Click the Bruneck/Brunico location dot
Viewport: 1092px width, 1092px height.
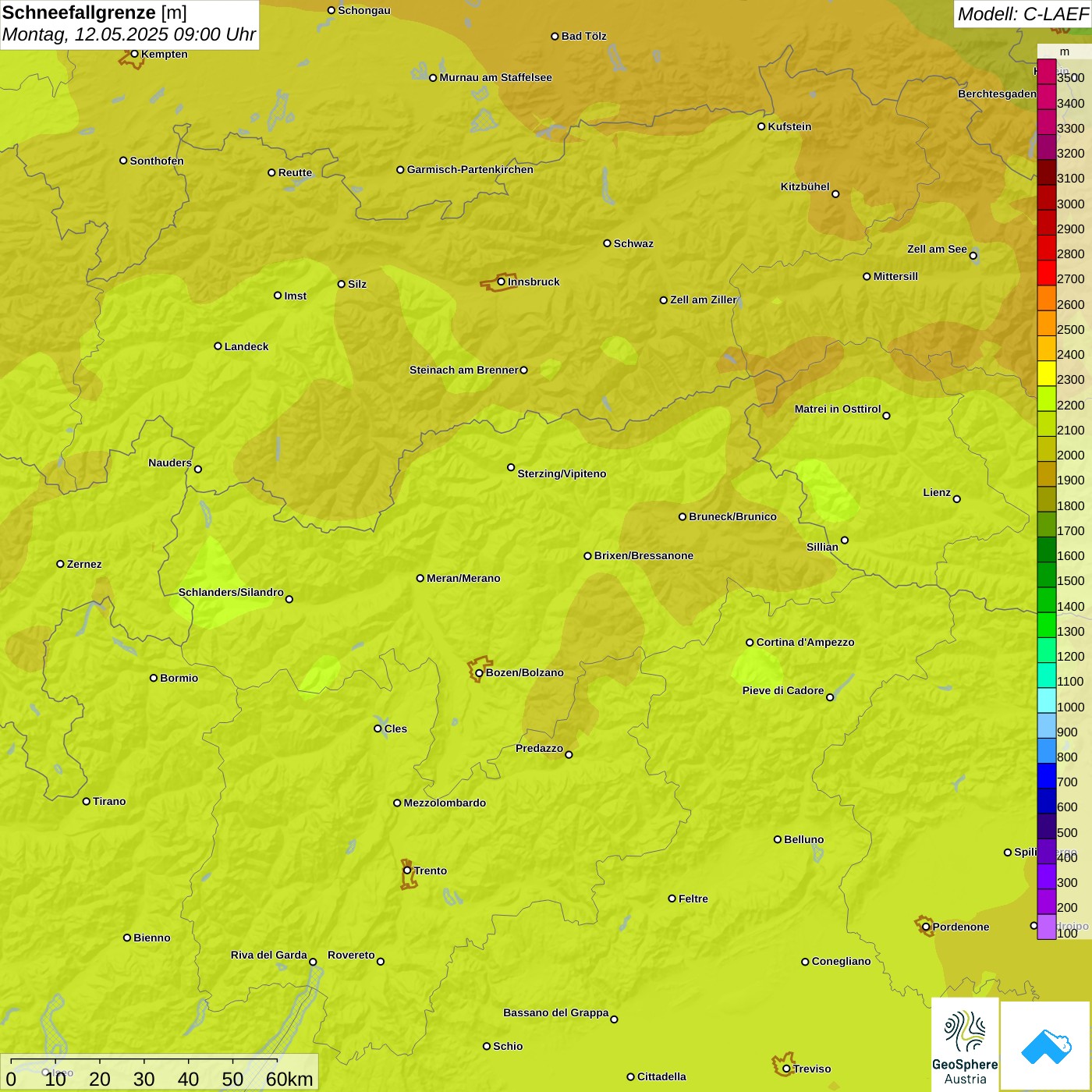coord(682,516)
